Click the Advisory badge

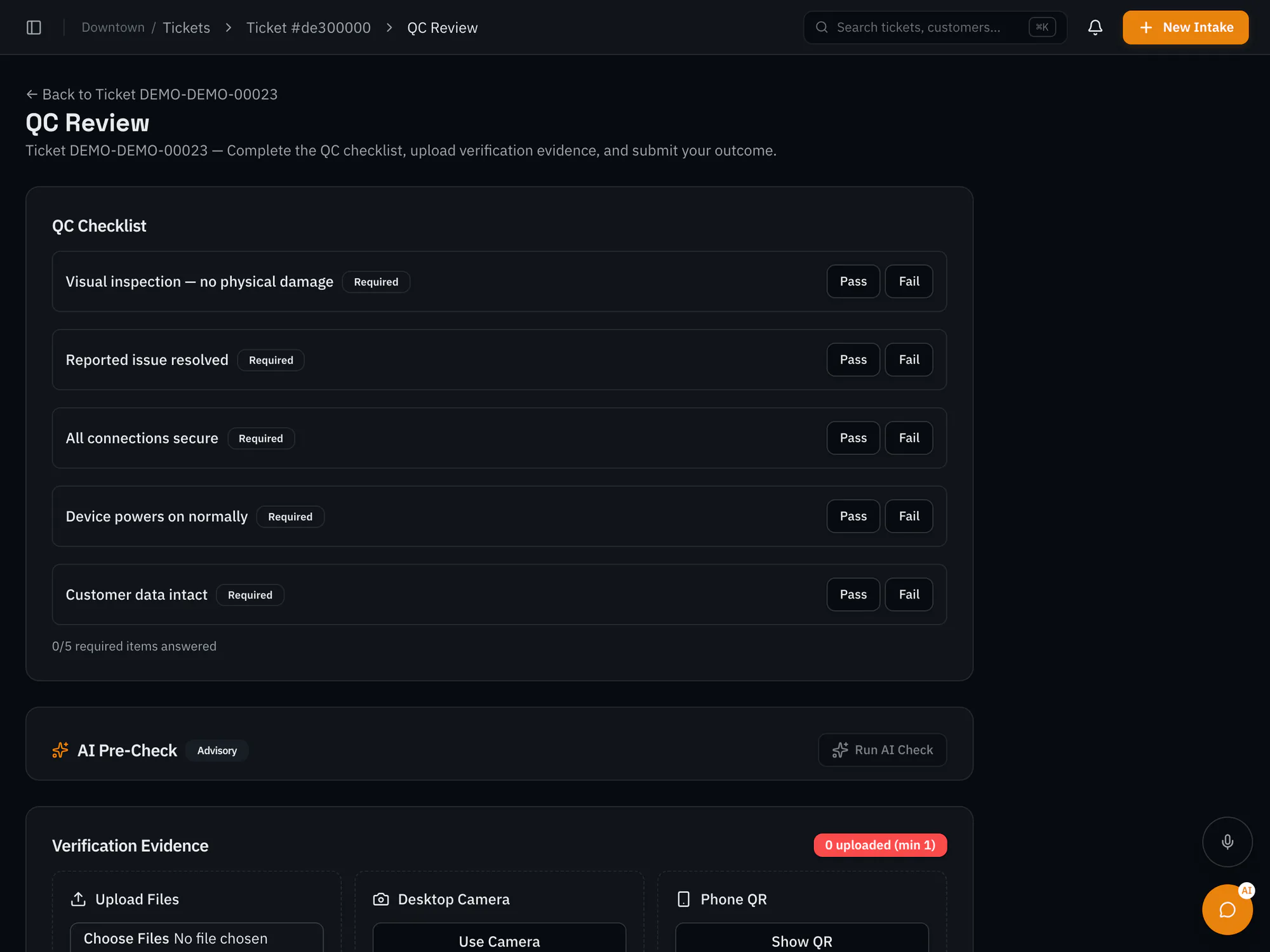pos(217,750)
